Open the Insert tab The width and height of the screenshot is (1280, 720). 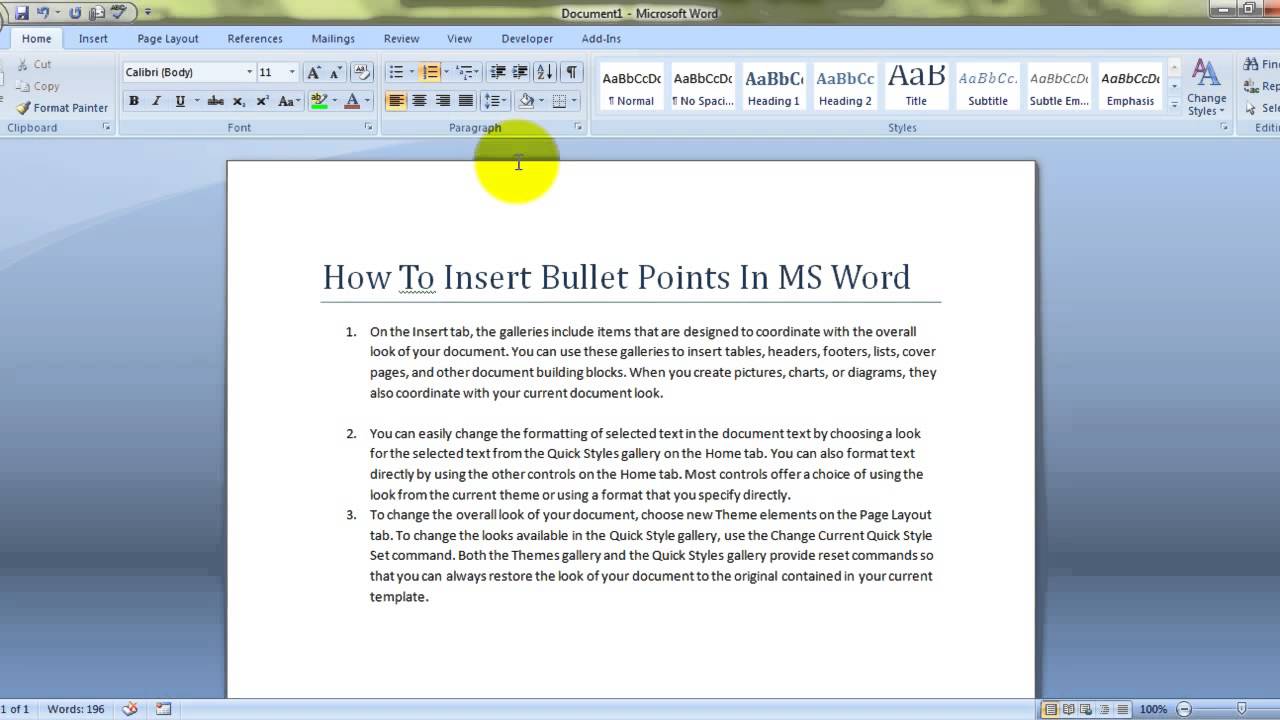pos(93,38)
